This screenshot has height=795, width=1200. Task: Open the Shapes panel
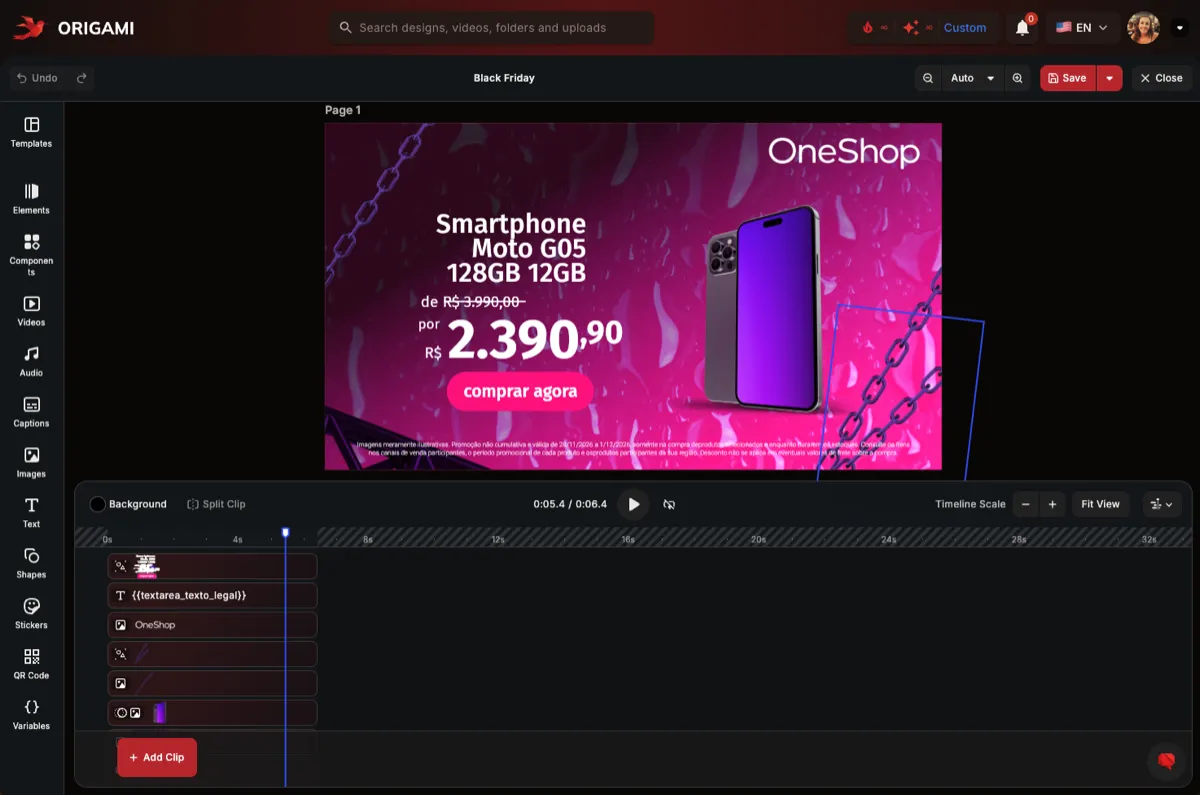pyautogui.click(x=31, y=563)
